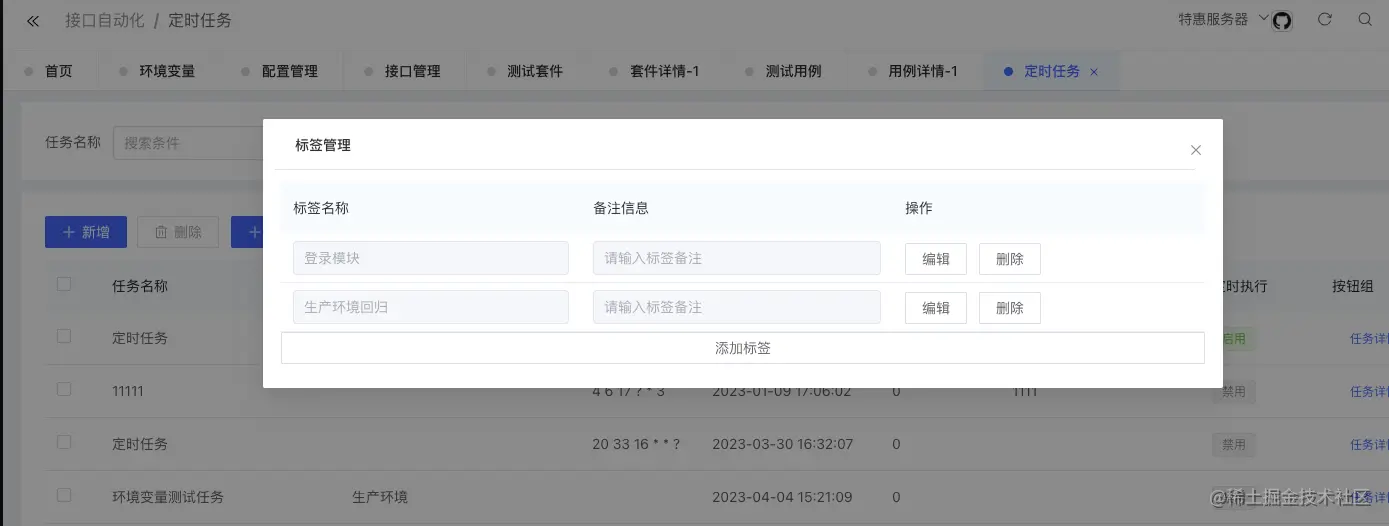
Task: Click the 任务名称 column header in table
Action: pyautogui.click(x=140, y=286)
